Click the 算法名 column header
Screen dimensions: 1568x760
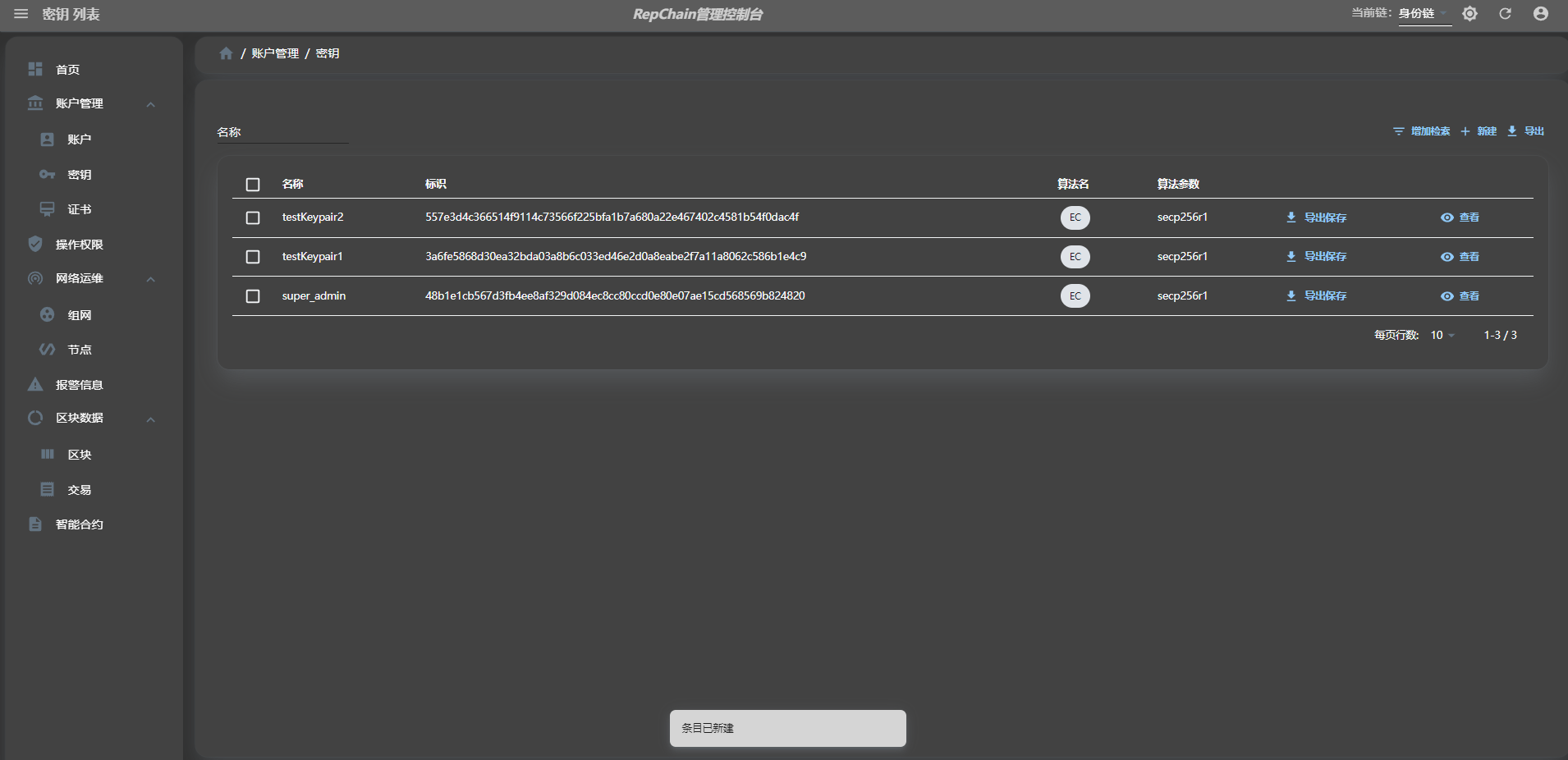point(1073,184)
